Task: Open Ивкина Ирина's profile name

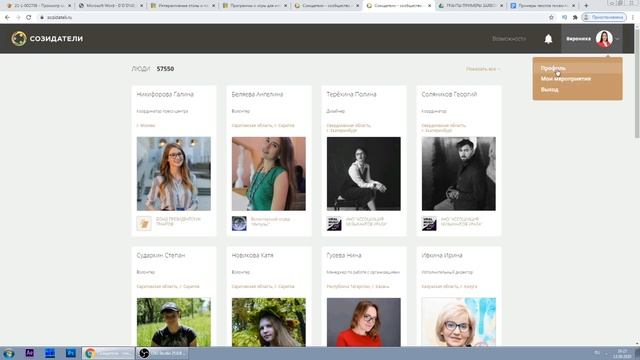Action: click(x=442, y=255)
